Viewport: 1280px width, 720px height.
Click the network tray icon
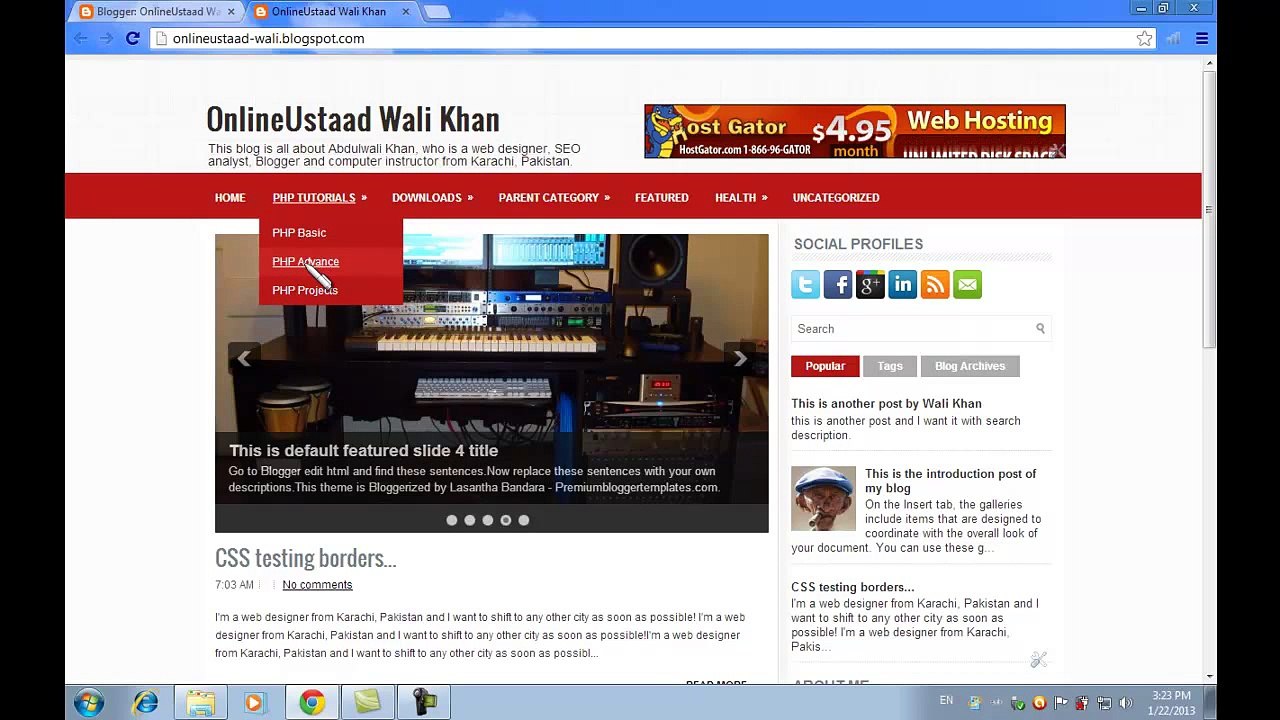(x=1104, y=702)
